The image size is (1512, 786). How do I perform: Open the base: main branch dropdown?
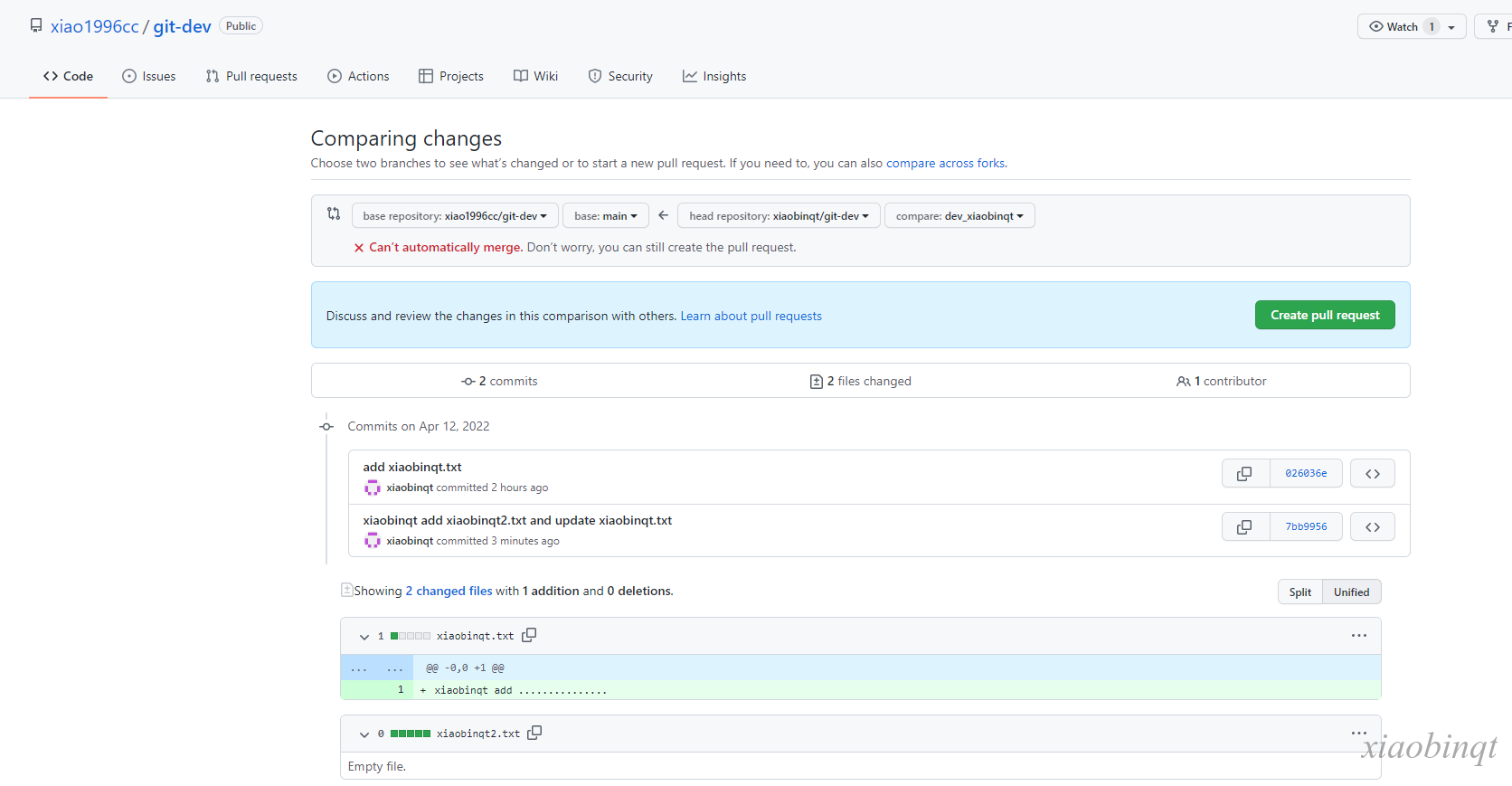606,215
